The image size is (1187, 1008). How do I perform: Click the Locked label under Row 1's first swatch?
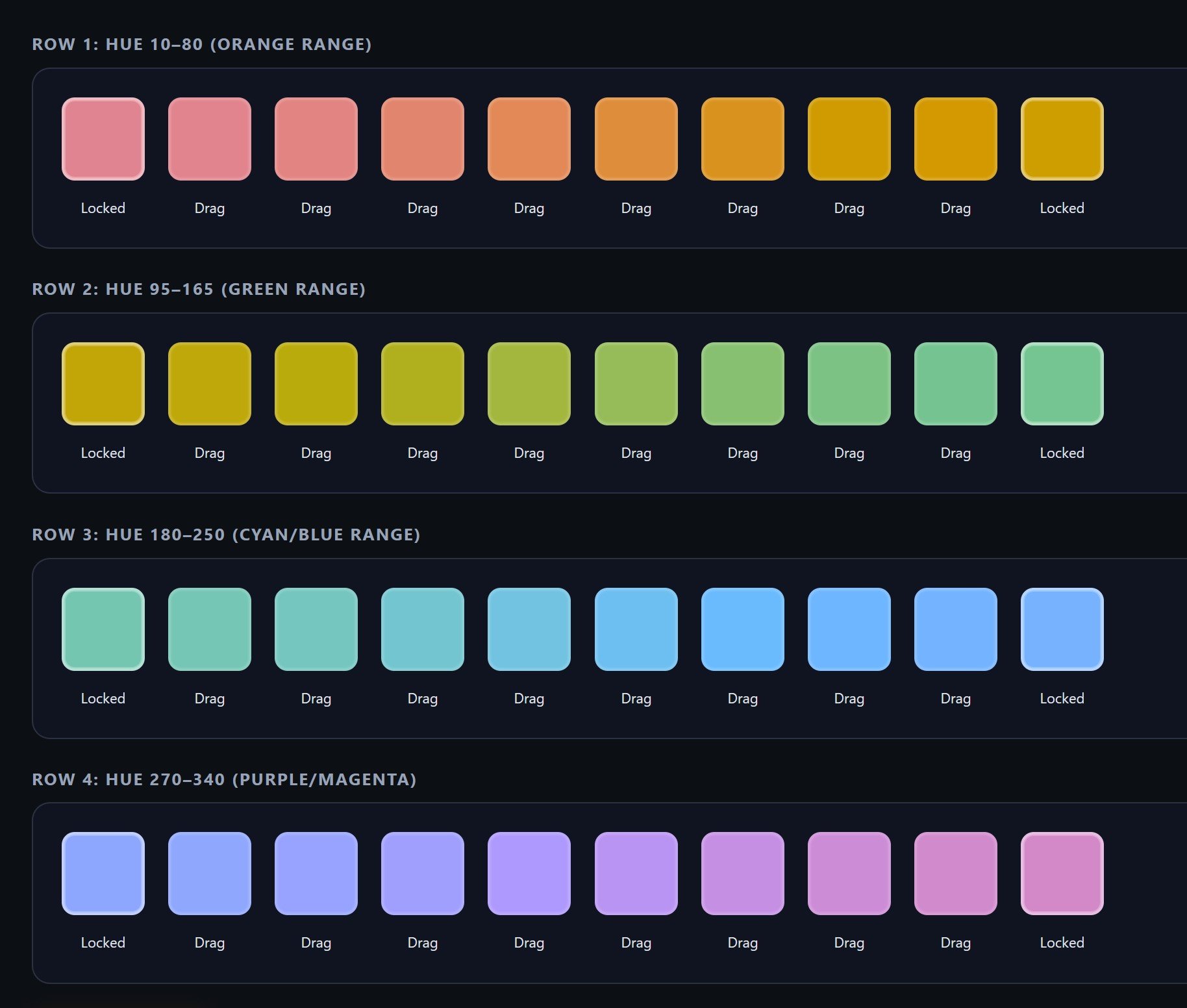click(x=103, y=208)
